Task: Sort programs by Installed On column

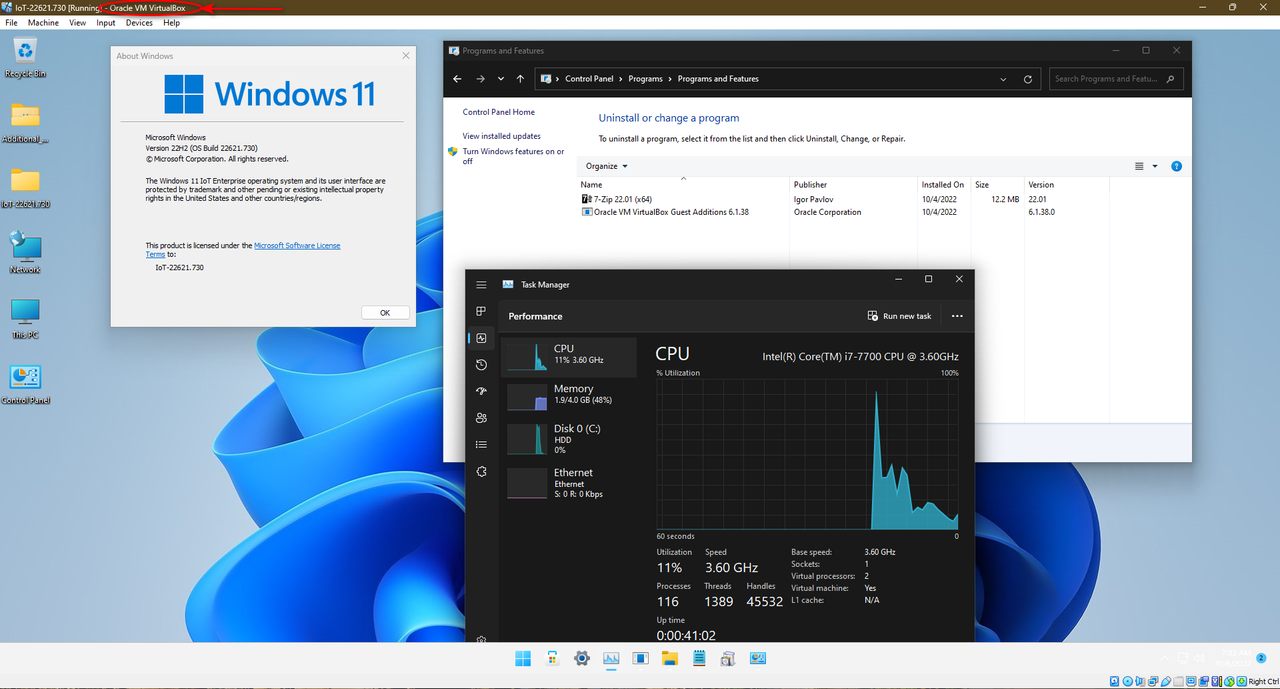Action: tap(944, 185)
